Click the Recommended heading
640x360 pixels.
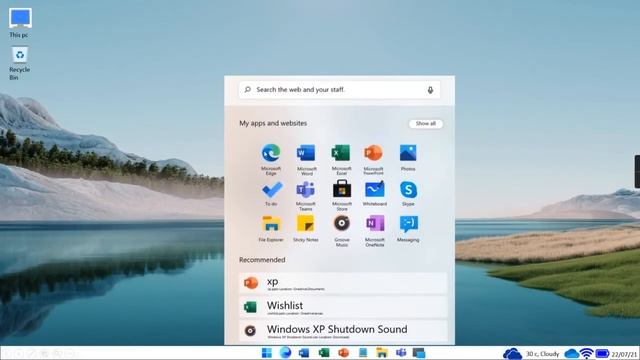262,260
